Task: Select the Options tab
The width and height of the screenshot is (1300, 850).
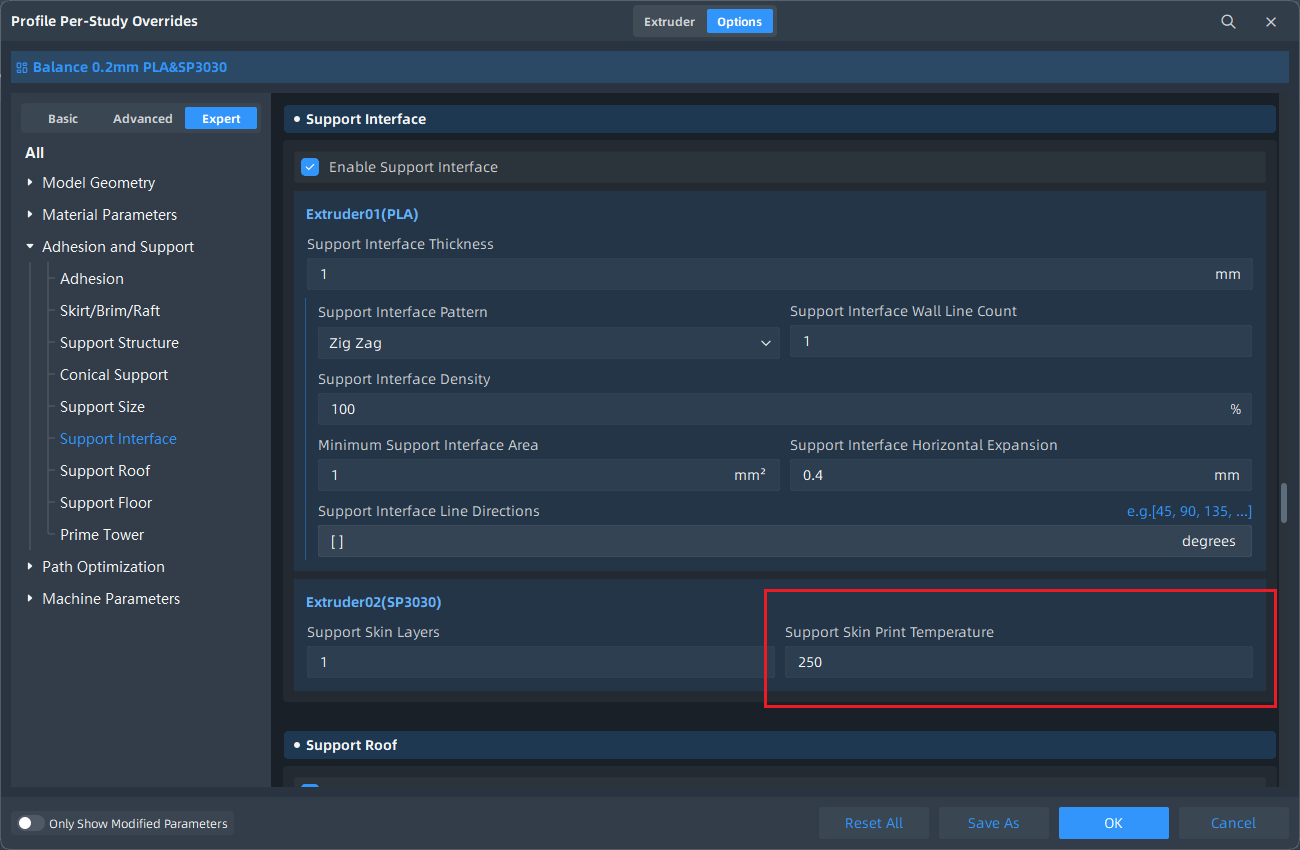Action: [740, 21]
